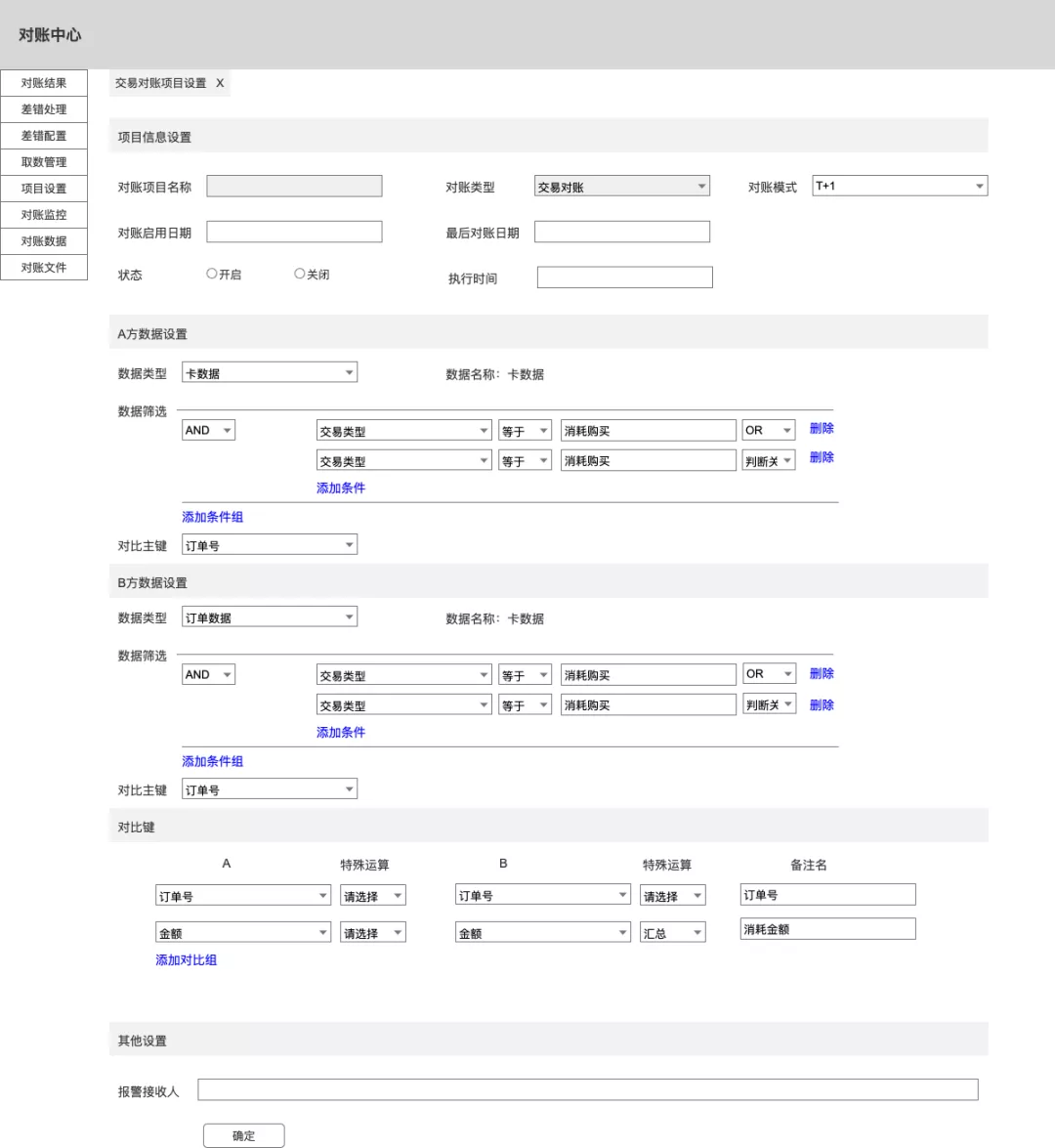Screen dimensions: 1055x1148
Task: Open B方 数据类型 dropdown showing 订单数据
Action: click(x=270, y=617)
